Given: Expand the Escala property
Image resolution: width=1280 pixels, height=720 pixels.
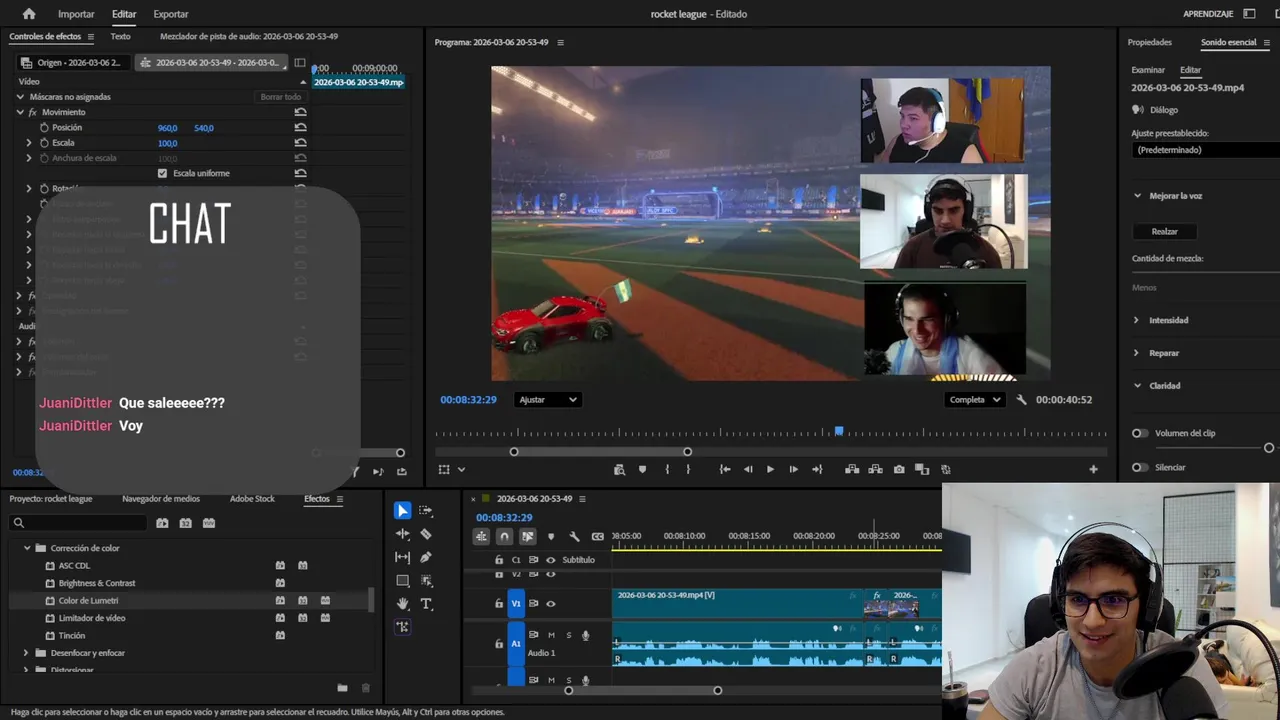Looking at the screenshot, I should coord(29,143).
